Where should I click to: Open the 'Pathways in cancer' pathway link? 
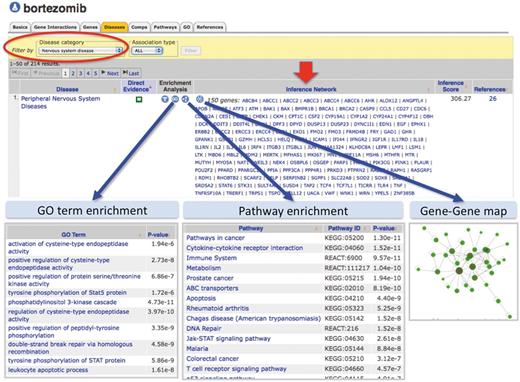[x=215, y=238]
